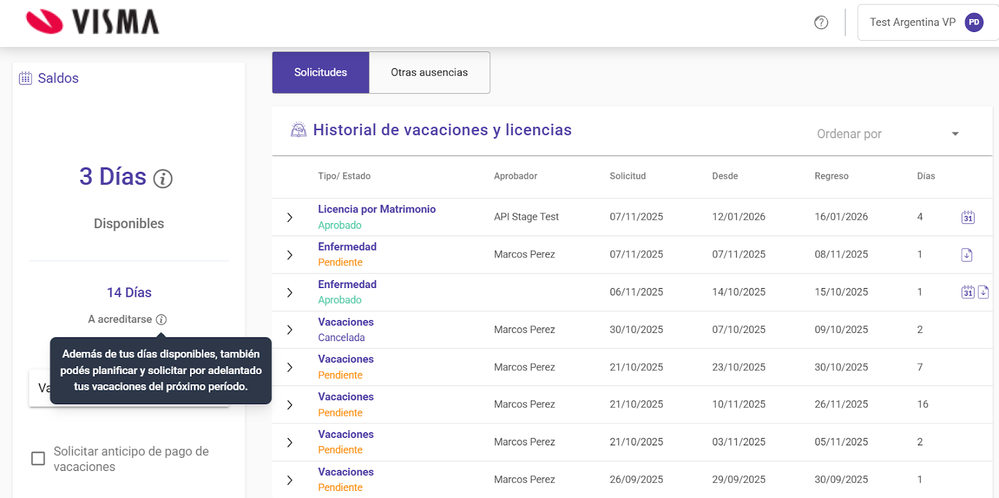The image size is (999, 498).
Task: Click the API Stage Test approver cell
Action: (526, 217)
